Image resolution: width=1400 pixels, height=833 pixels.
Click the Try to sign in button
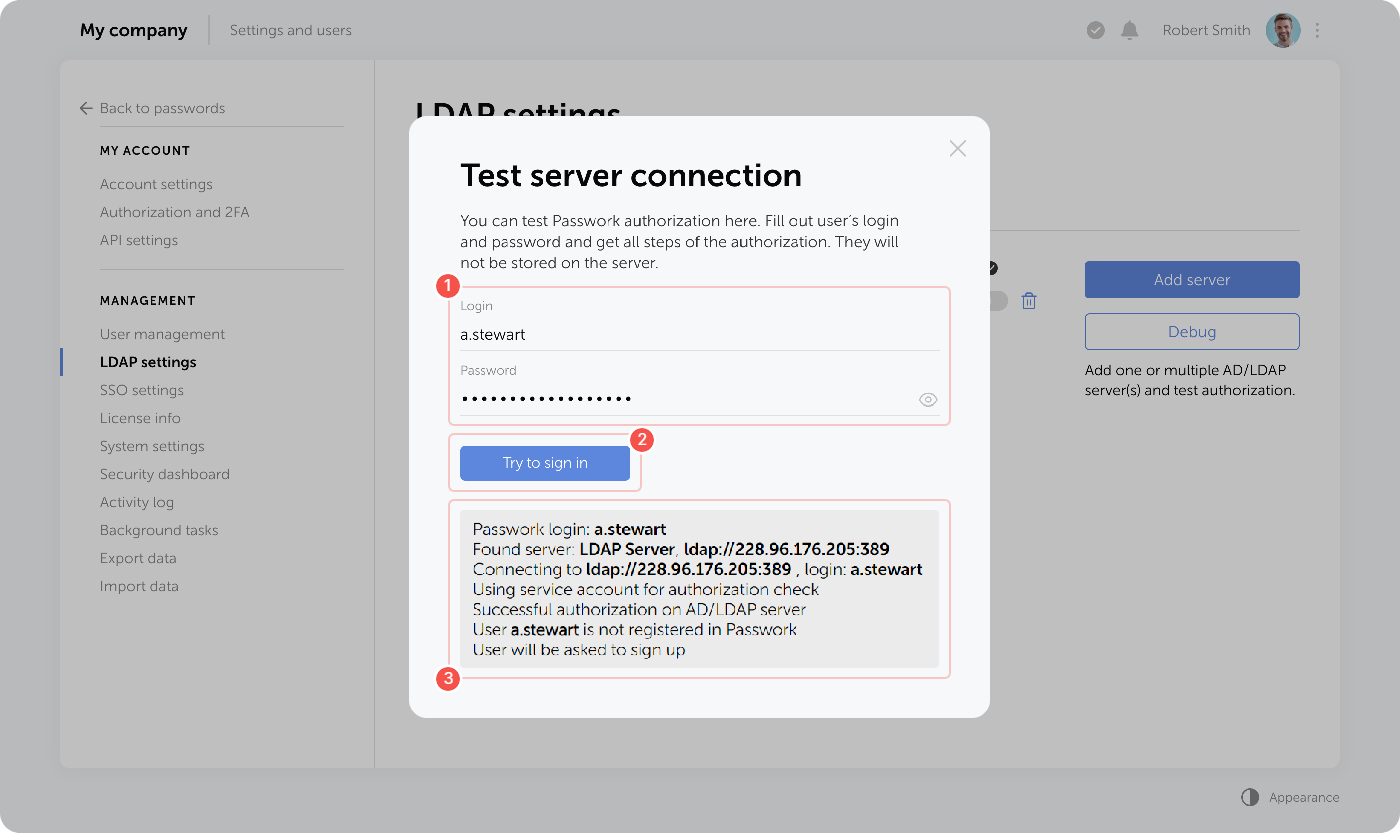click(x=545, y=462)
